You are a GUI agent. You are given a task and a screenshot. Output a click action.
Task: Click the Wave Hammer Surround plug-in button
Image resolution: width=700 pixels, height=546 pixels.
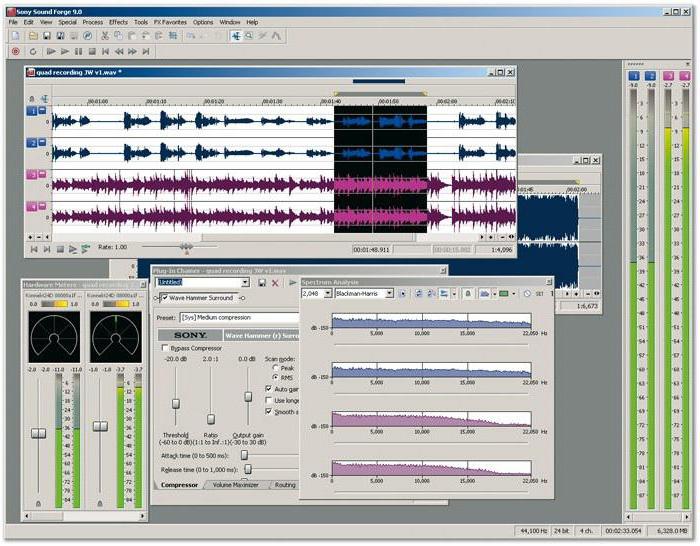205,298
